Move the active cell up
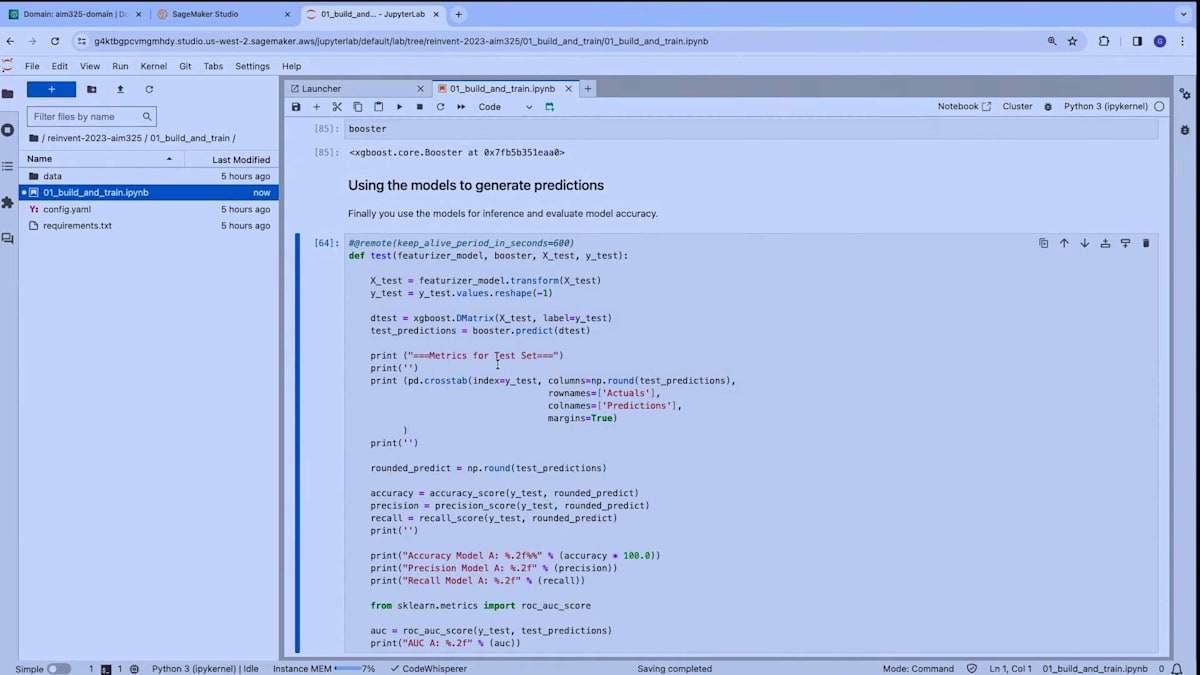Screen dimensions: 1200x675 (x=1064, y=243)
